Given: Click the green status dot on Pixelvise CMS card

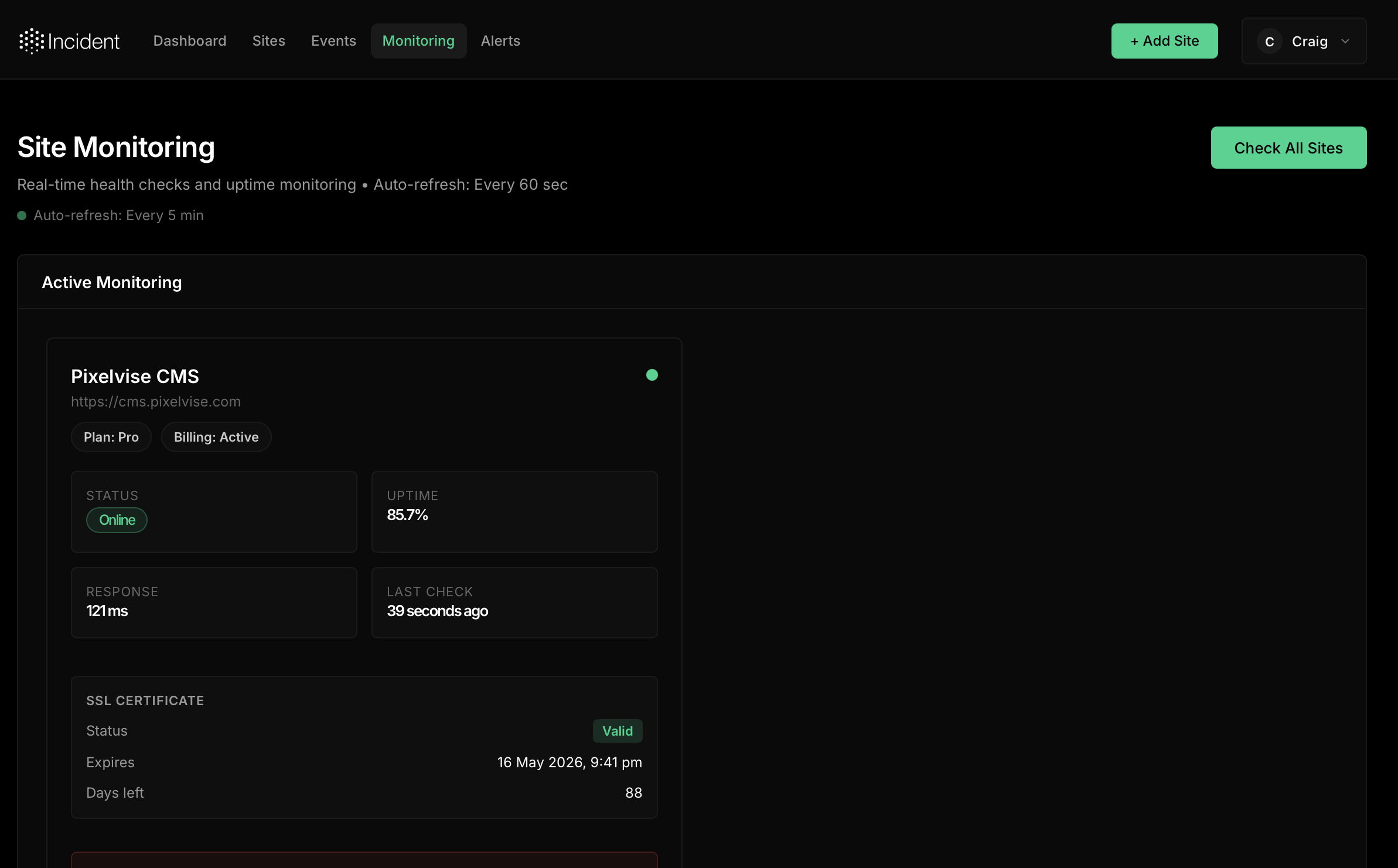Looking at the screenshot, I should 652,375.
